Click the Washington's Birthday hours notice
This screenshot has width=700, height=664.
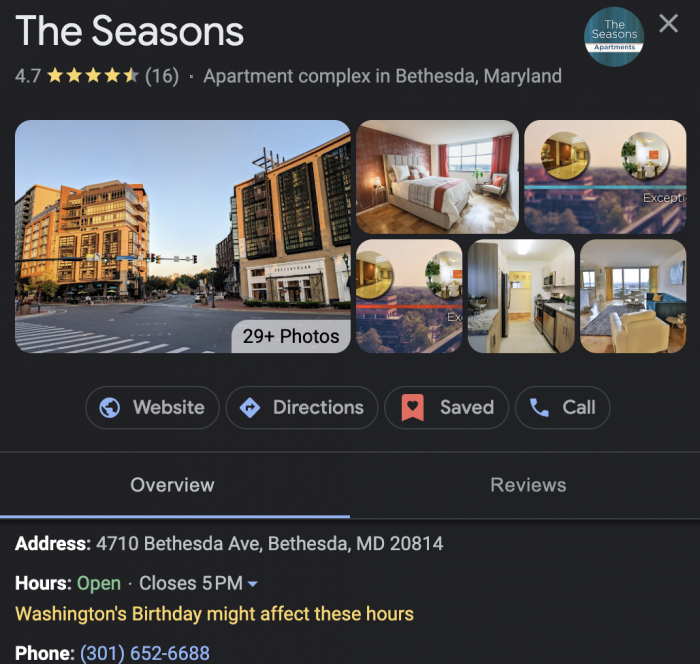[214, 614]
